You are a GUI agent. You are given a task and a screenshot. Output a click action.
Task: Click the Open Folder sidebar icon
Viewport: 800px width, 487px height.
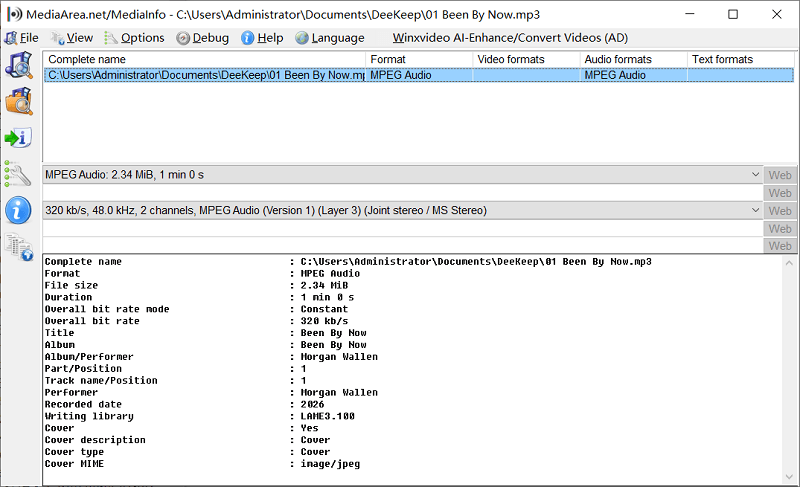click(x=19, y=101)
